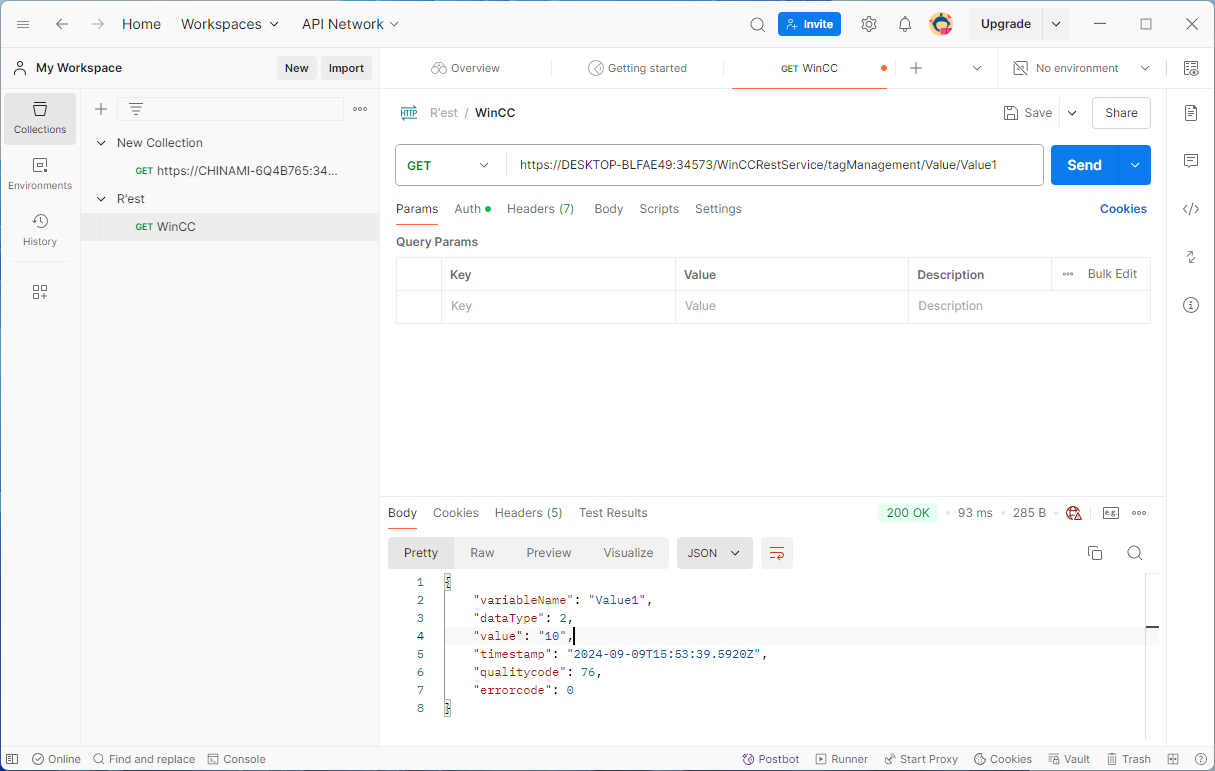The width and height of the screenshot is (1215, 771).
Task: Open the hamburger menu icon
Action: pyautogui.click(x=23, y=24)
